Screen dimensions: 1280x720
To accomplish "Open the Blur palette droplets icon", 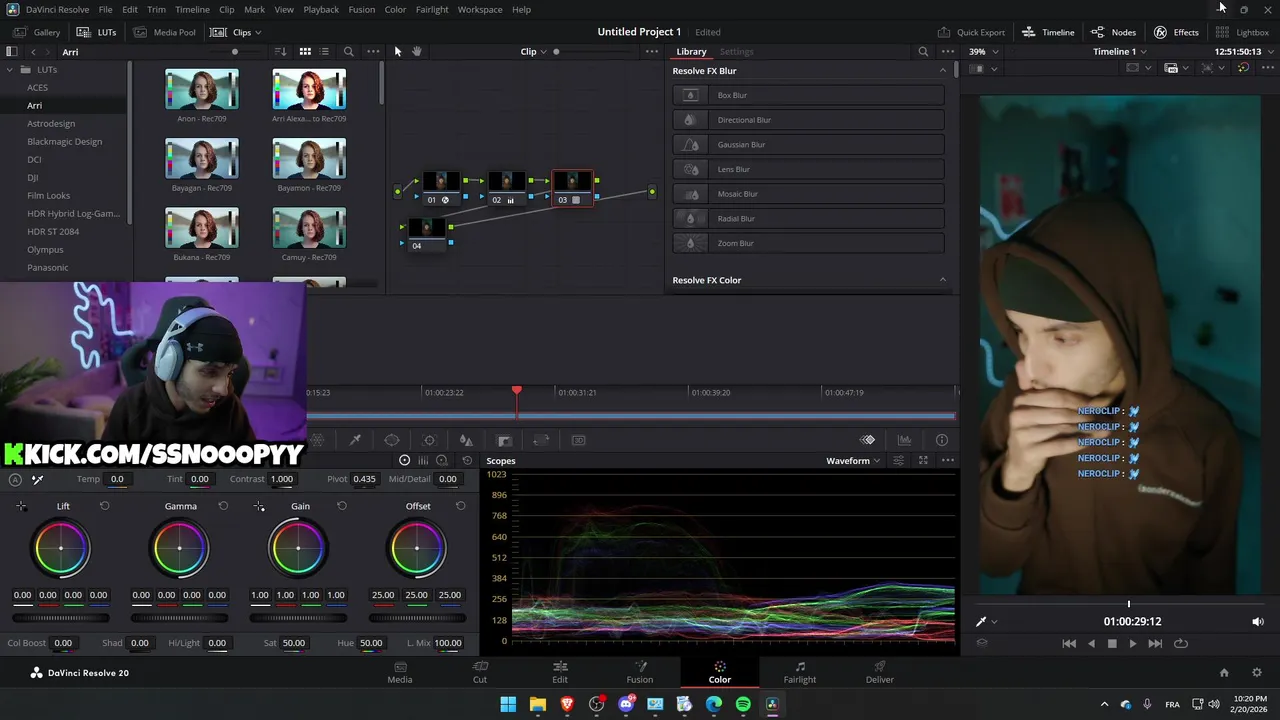I will click(466, 440).
